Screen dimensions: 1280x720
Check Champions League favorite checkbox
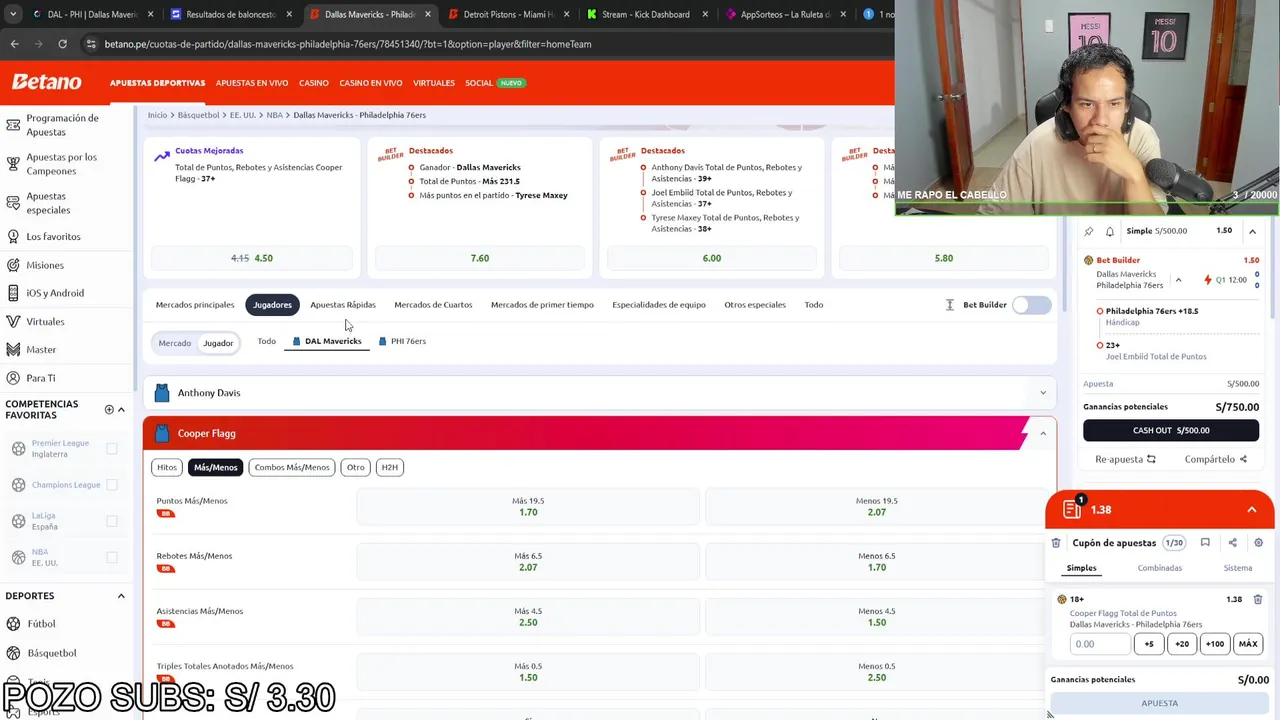[112, 485]
